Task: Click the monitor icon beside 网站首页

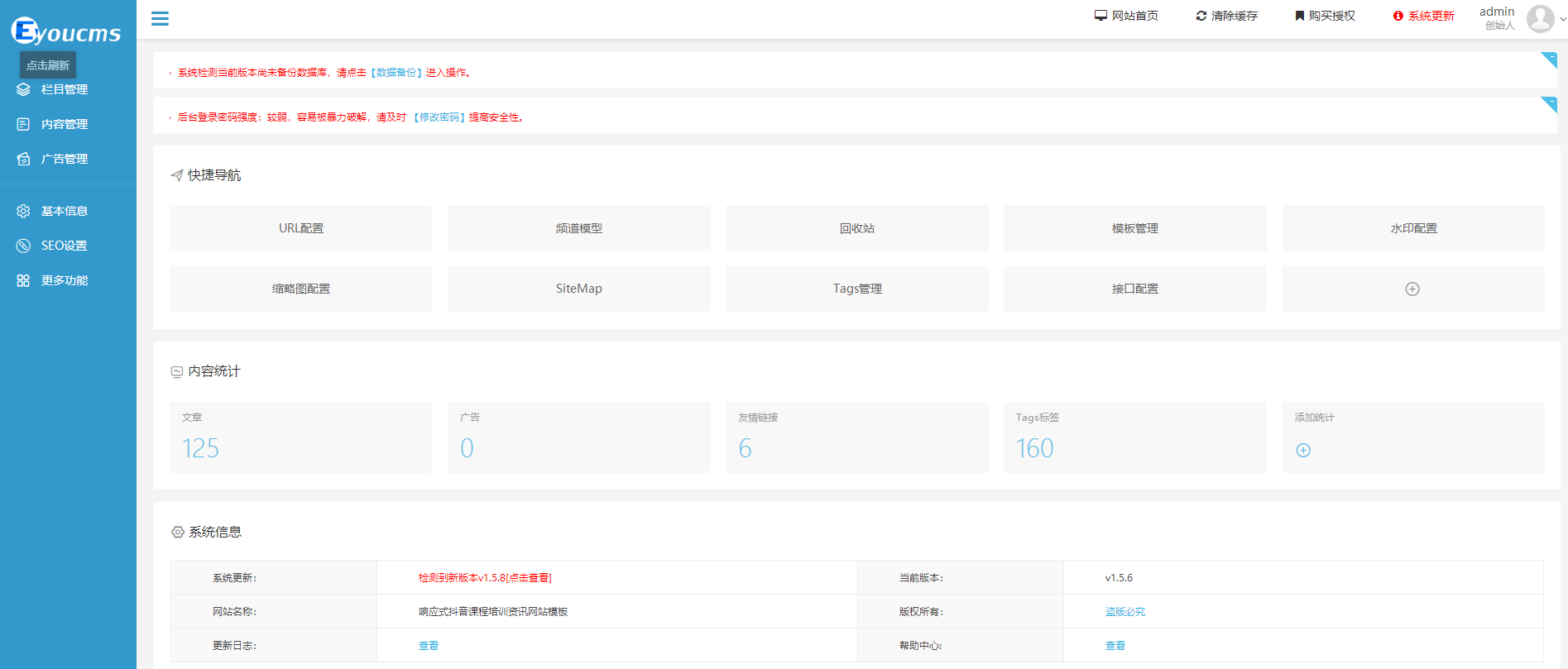Action: point(1100,16)
